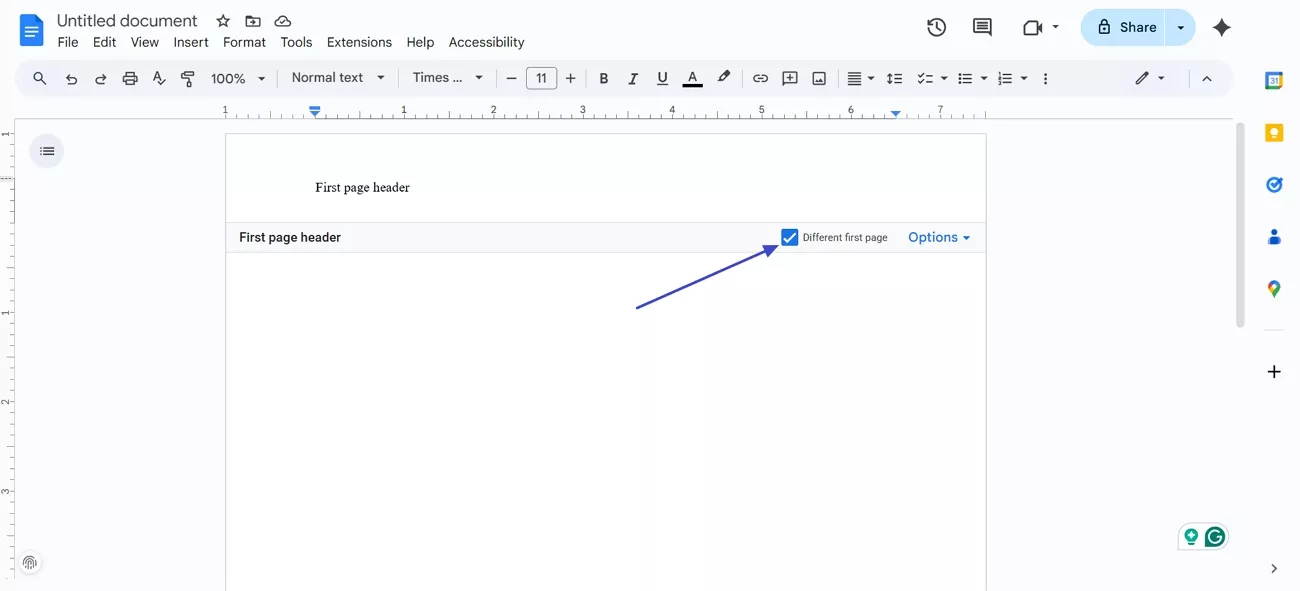Toggle bold formatting
Screen dimensions: 1300x591
click(604, 77)
